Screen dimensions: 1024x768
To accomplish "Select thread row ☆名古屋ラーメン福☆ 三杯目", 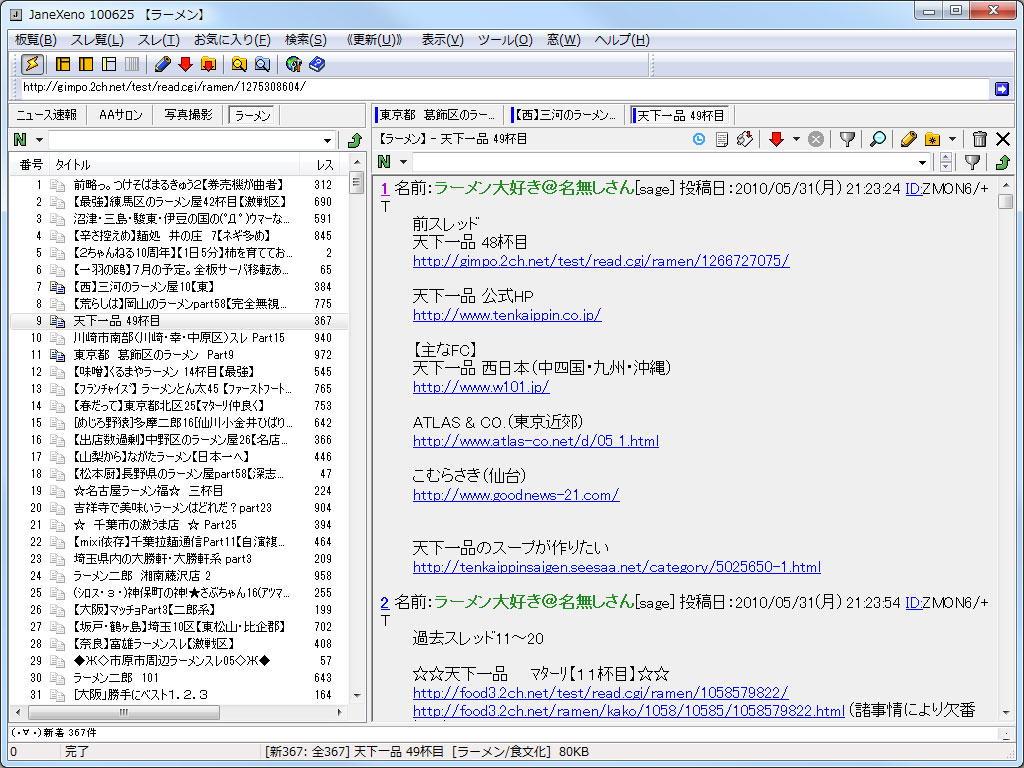I will pyautogui.click(x=180, y=490).
